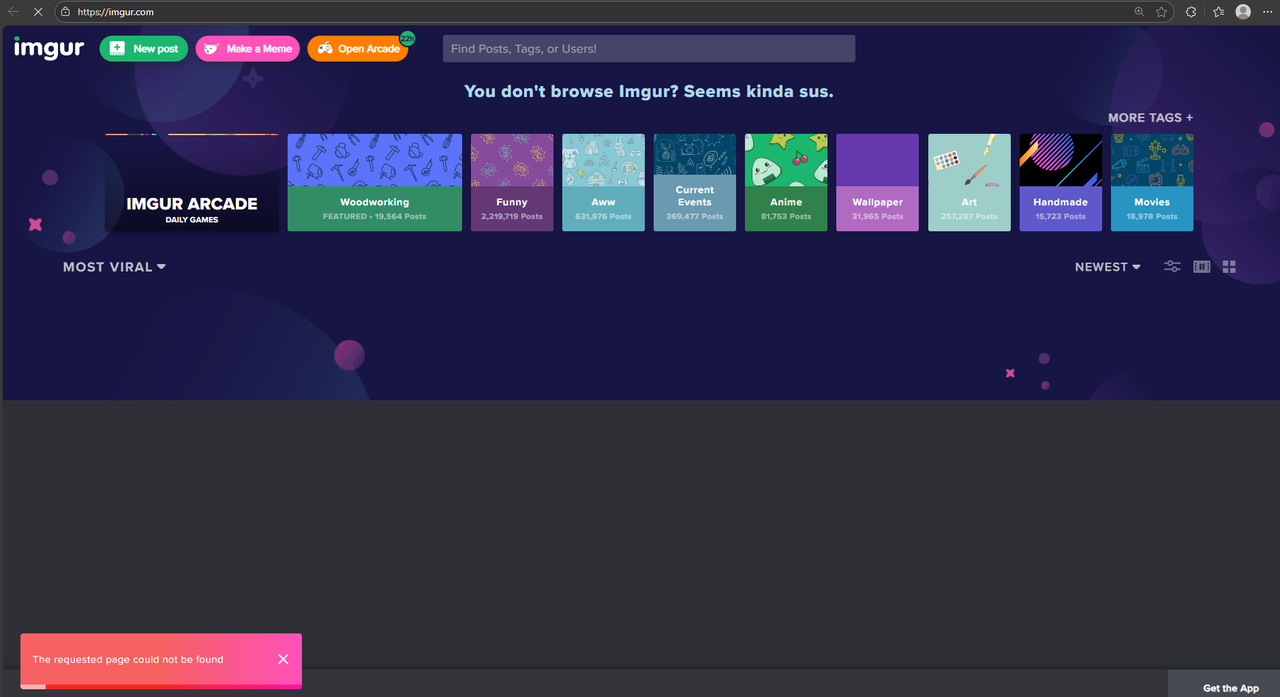Open the Woodworking featured tag
Image resolution: width=1280 pixels, height=697 pixels.
375,183
